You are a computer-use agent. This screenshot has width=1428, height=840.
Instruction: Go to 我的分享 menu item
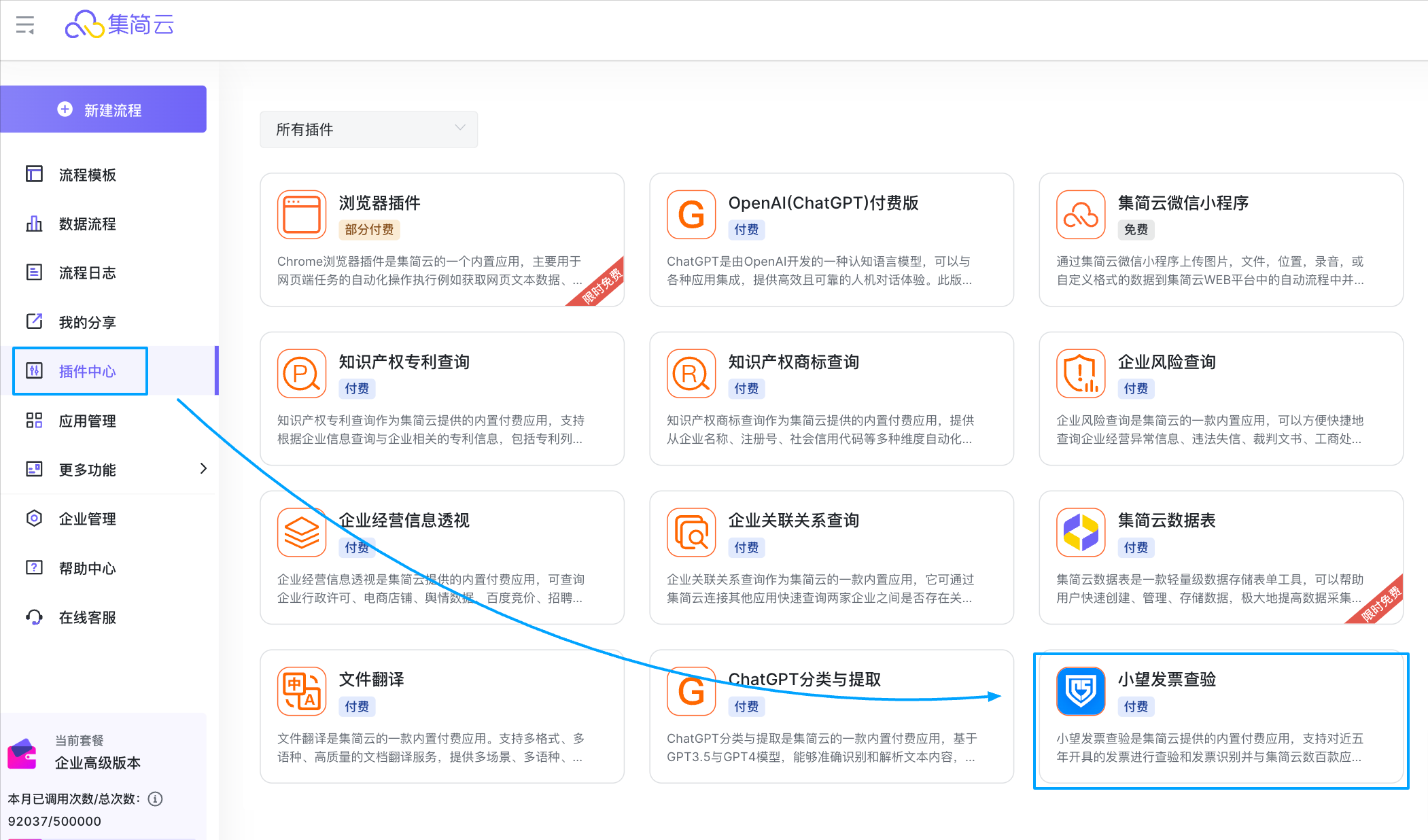[109, 322]
